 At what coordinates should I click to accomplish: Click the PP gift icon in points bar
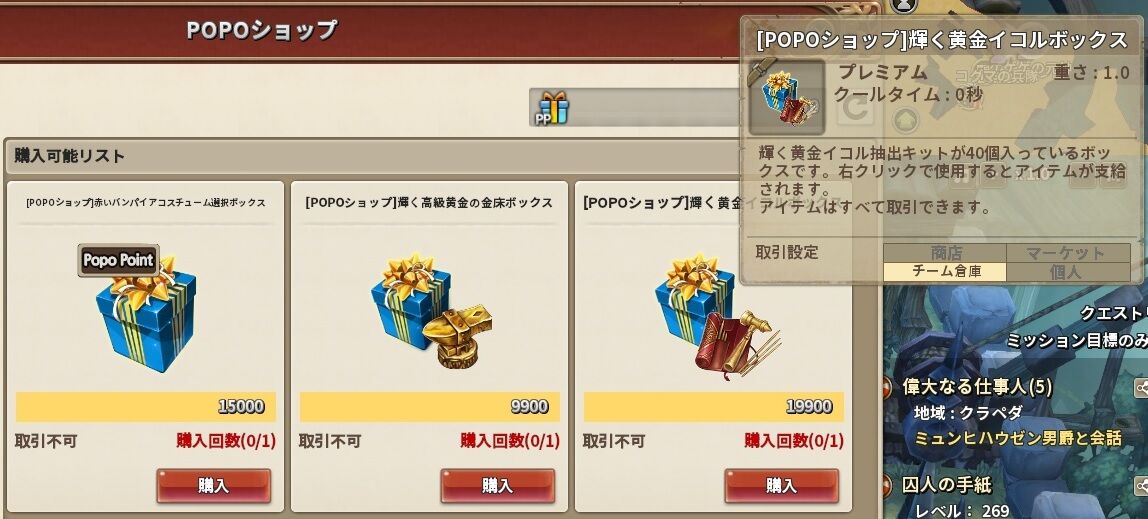coord(553,108)
